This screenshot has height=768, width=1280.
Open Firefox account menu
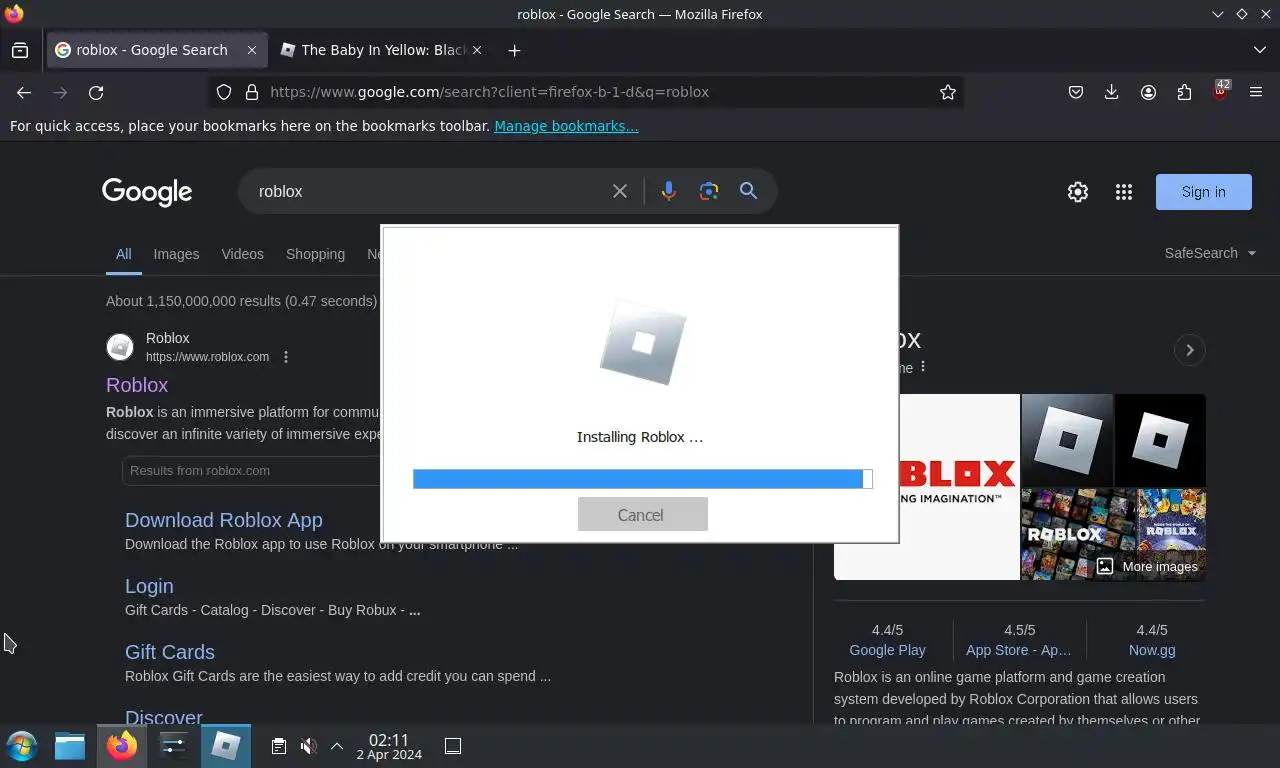1148,92
